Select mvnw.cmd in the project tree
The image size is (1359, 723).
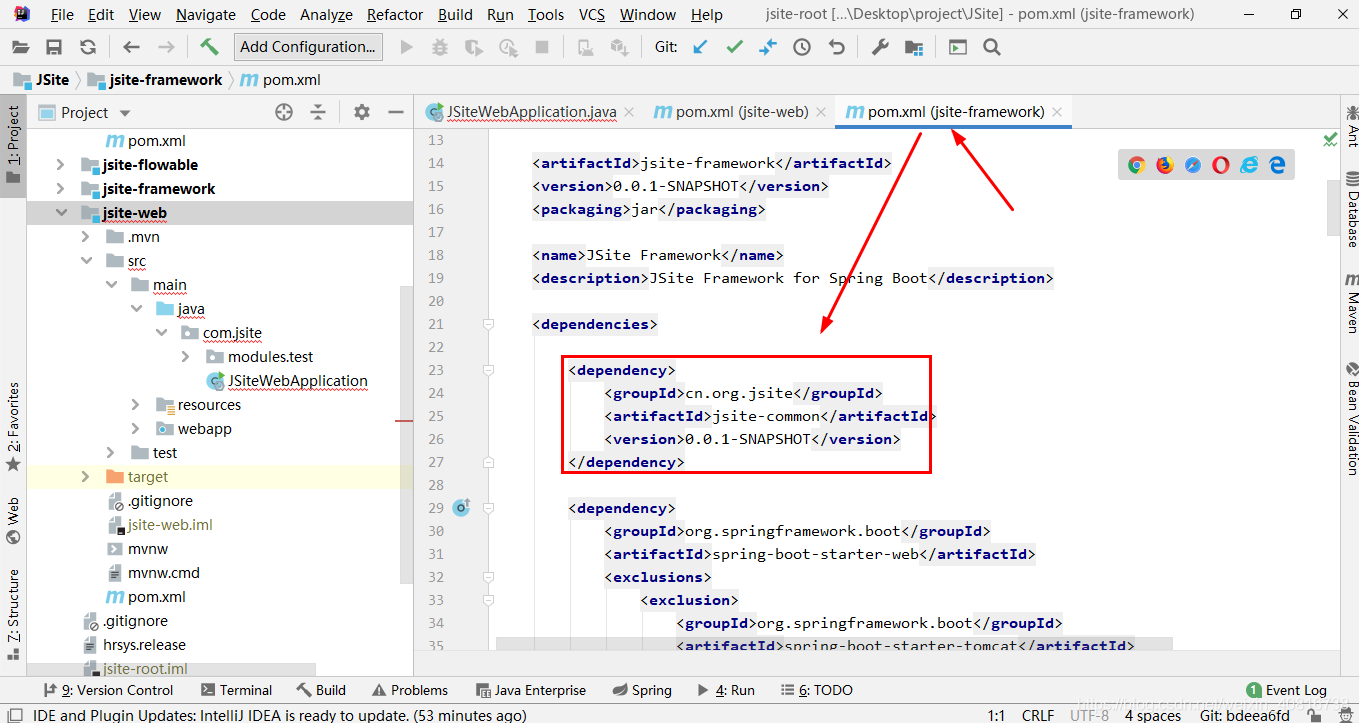(164, 573)
